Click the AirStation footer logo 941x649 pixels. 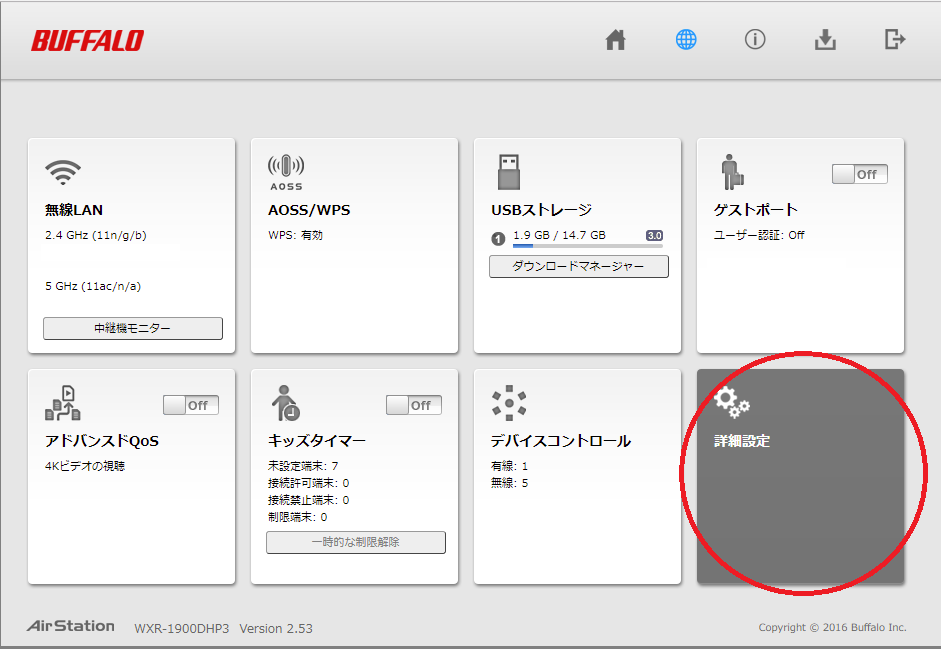(71, 626)
